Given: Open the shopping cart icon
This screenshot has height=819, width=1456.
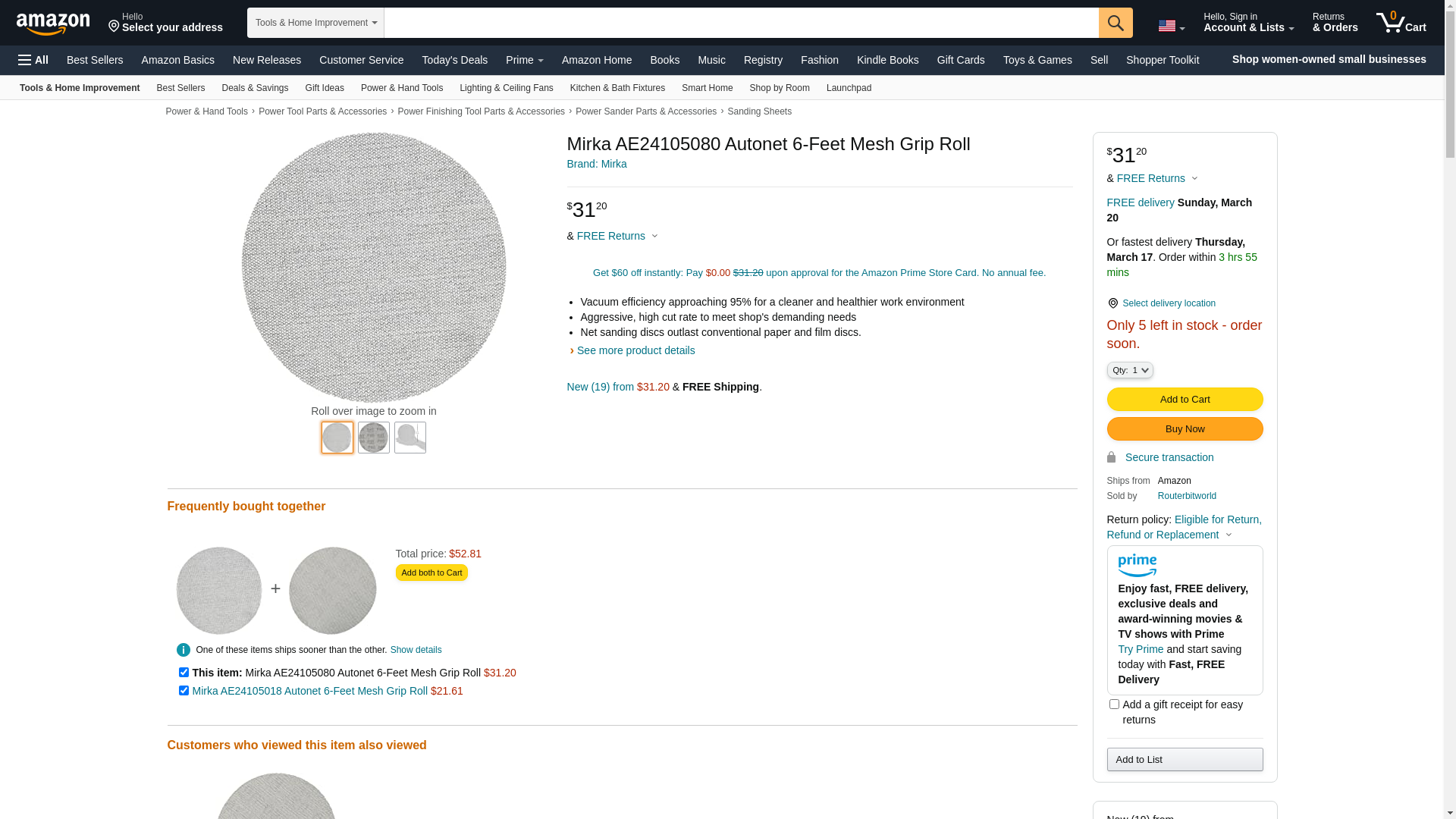Looking at the screenshot, I should pos(1400,23).
